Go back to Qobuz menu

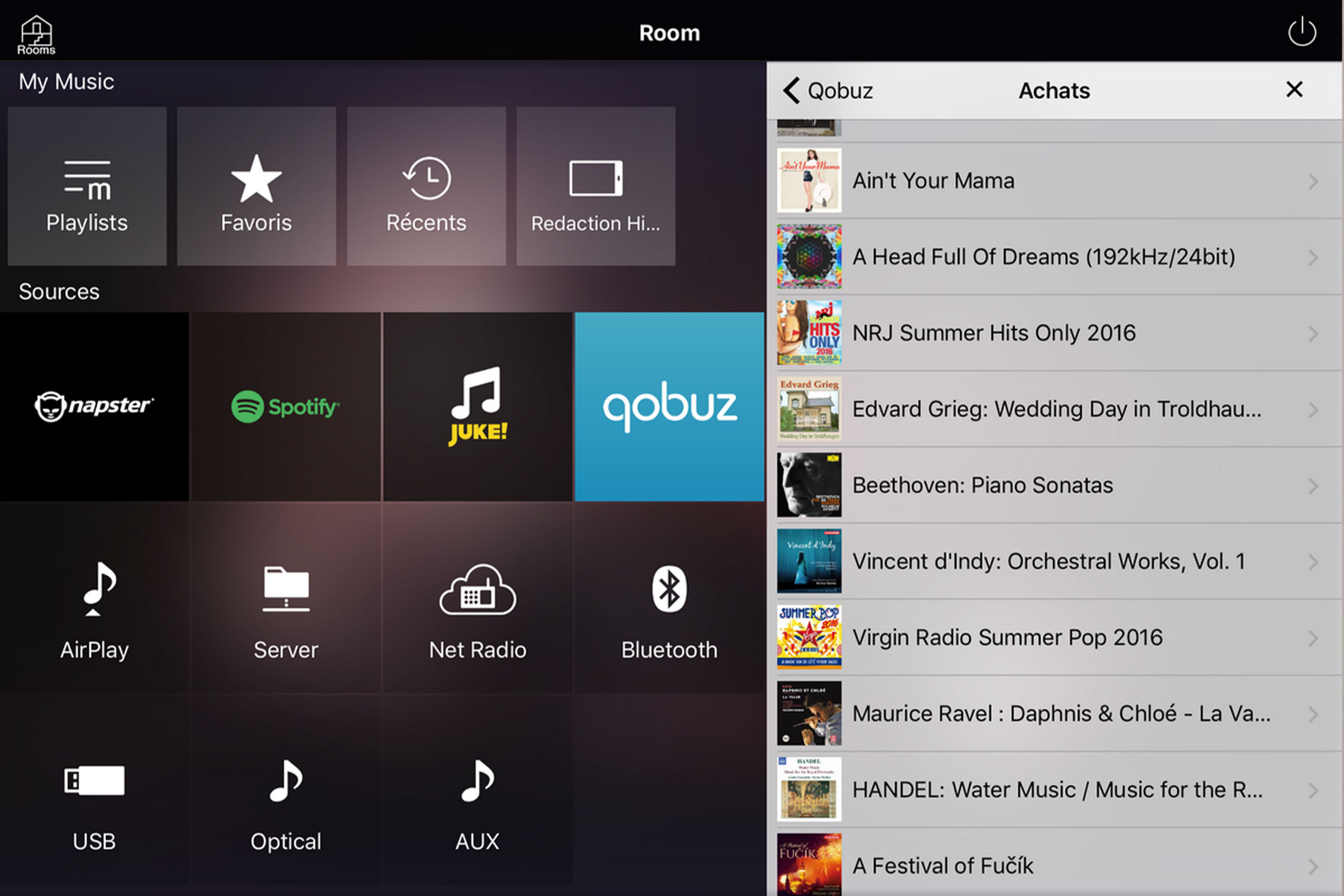click(x=827, y=90)
